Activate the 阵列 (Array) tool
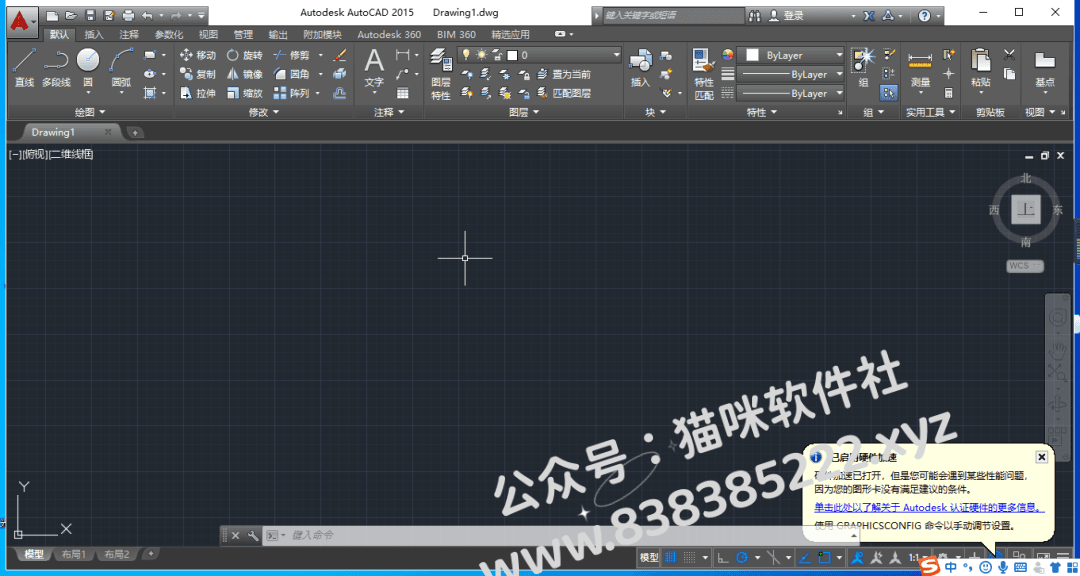The image size is (1080, 576). pyautogui.click(x=291, y=93)
